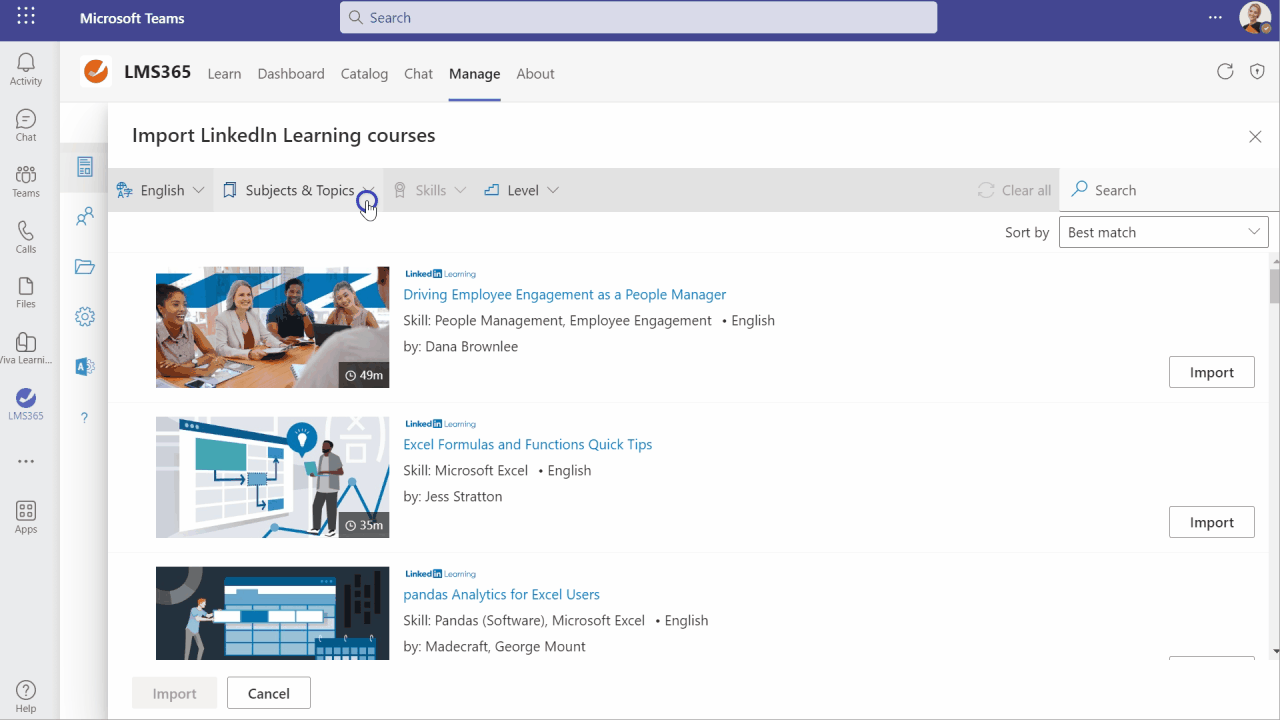Image resolution: width=1280 pixels, height=720 pixels.
Task: Open the Microsoft 365 app launcher grid
Action: (26, 18)
